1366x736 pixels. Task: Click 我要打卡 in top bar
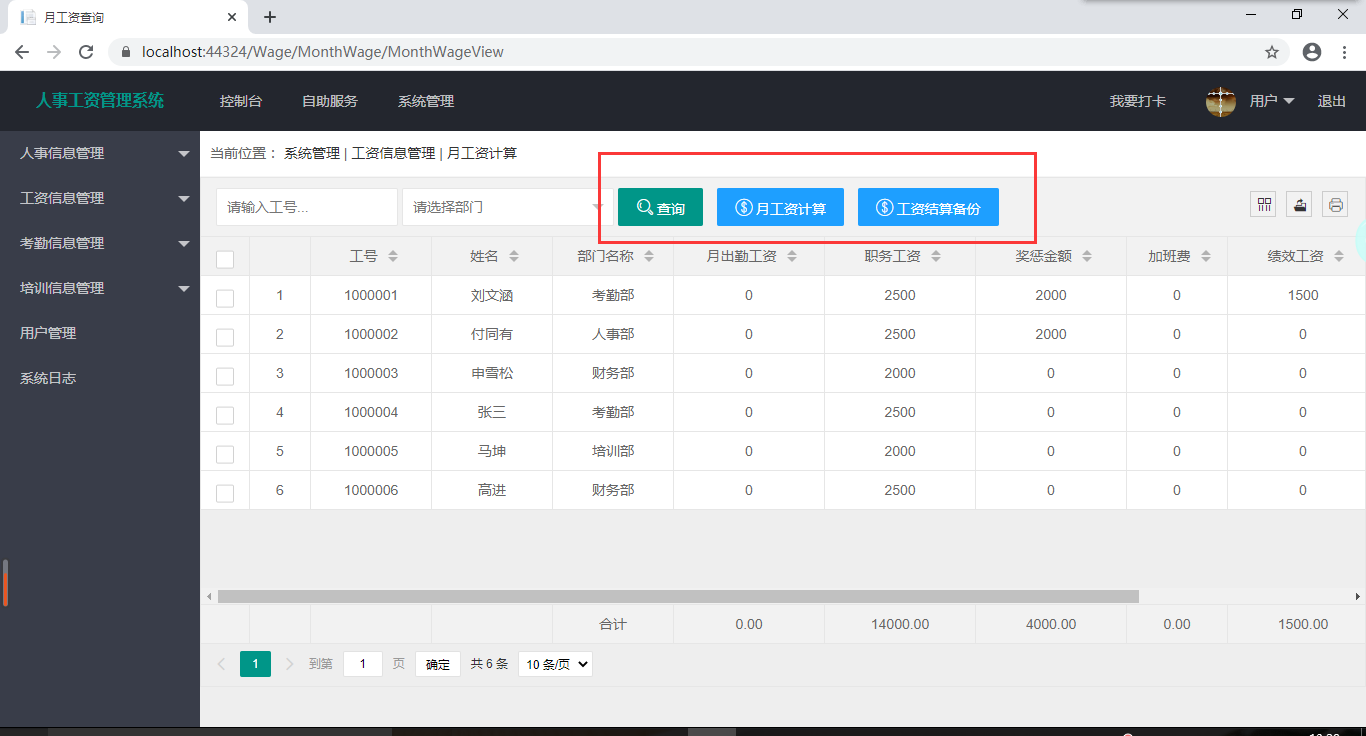pos(1138,101)
